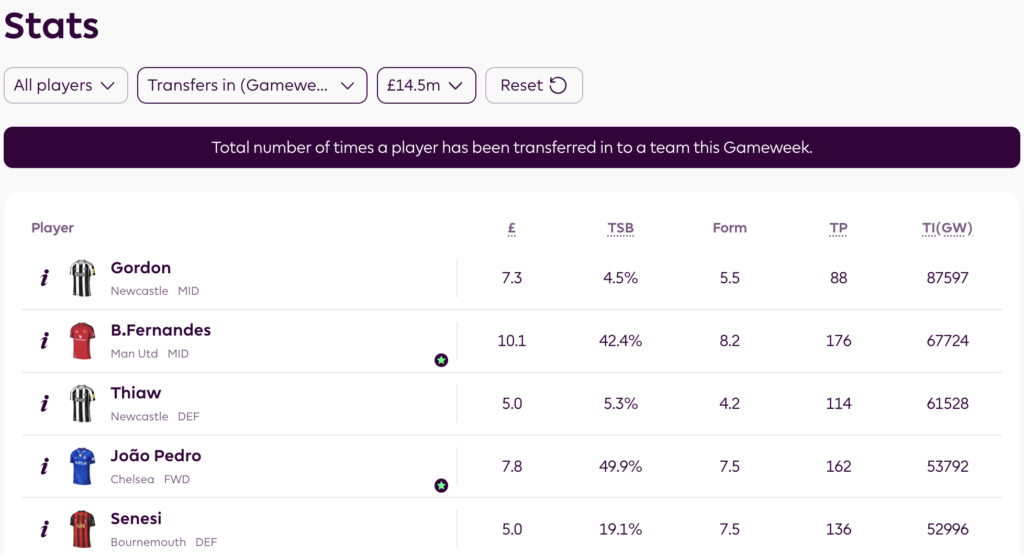Image resolution: width=1024 pixels, height=556 pixels.
Task: Select the B.Fernandes player name
Action: coord(161,330)
